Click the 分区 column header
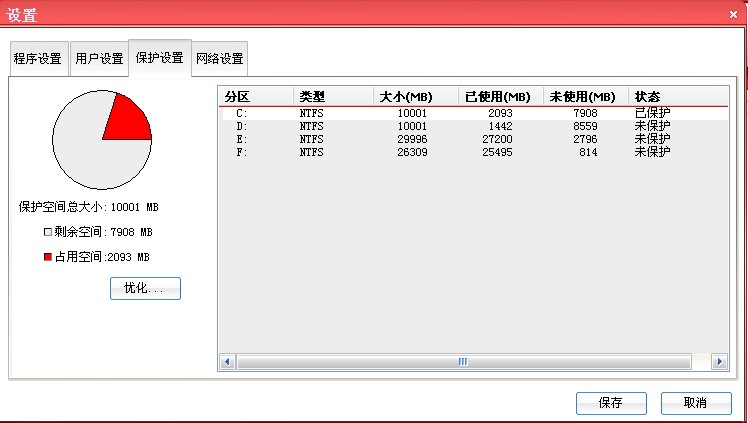Viewport: 748px width, 423px height. (256, 97)
